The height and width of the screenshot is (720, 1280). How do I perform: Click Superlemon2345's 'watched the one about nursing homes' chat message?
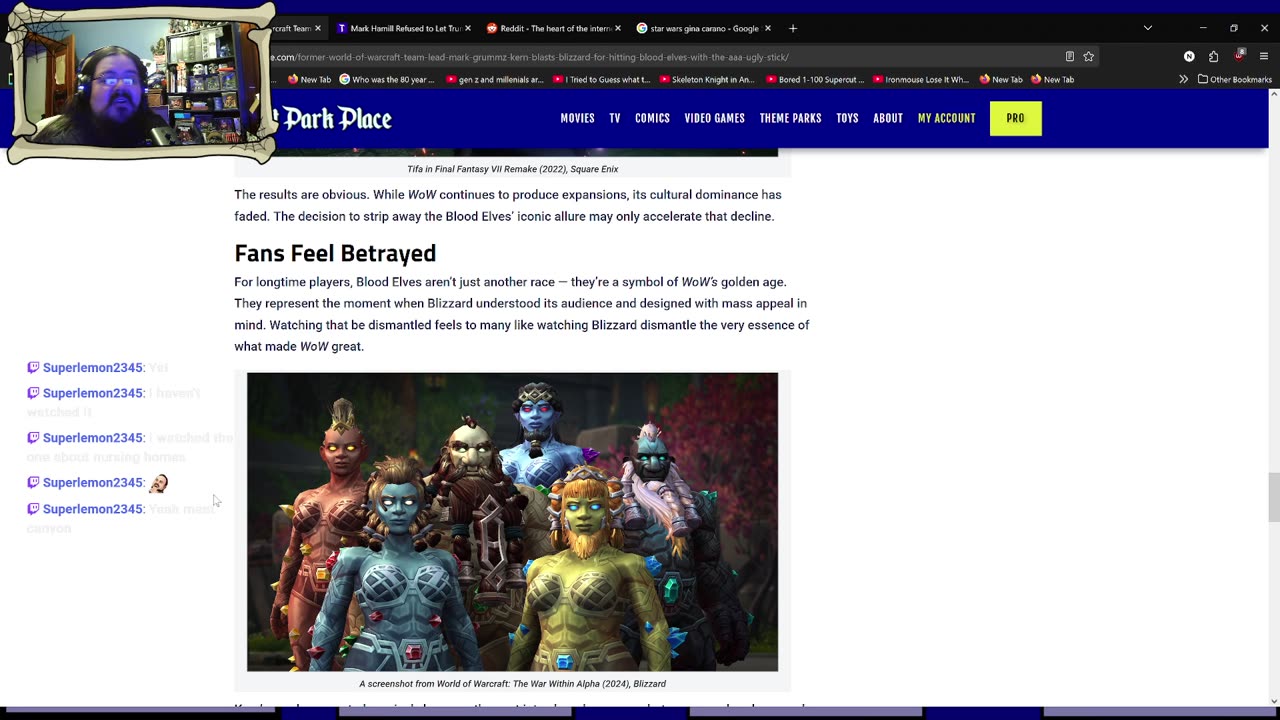[x=130, y=447]
